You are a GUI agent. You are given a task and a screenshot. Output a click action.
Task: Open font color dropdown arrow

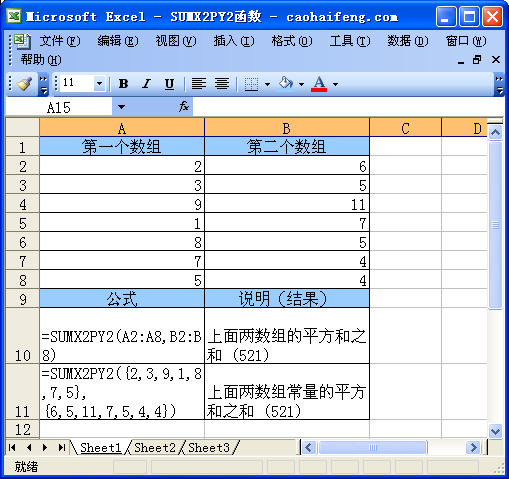tap(335, 84)
